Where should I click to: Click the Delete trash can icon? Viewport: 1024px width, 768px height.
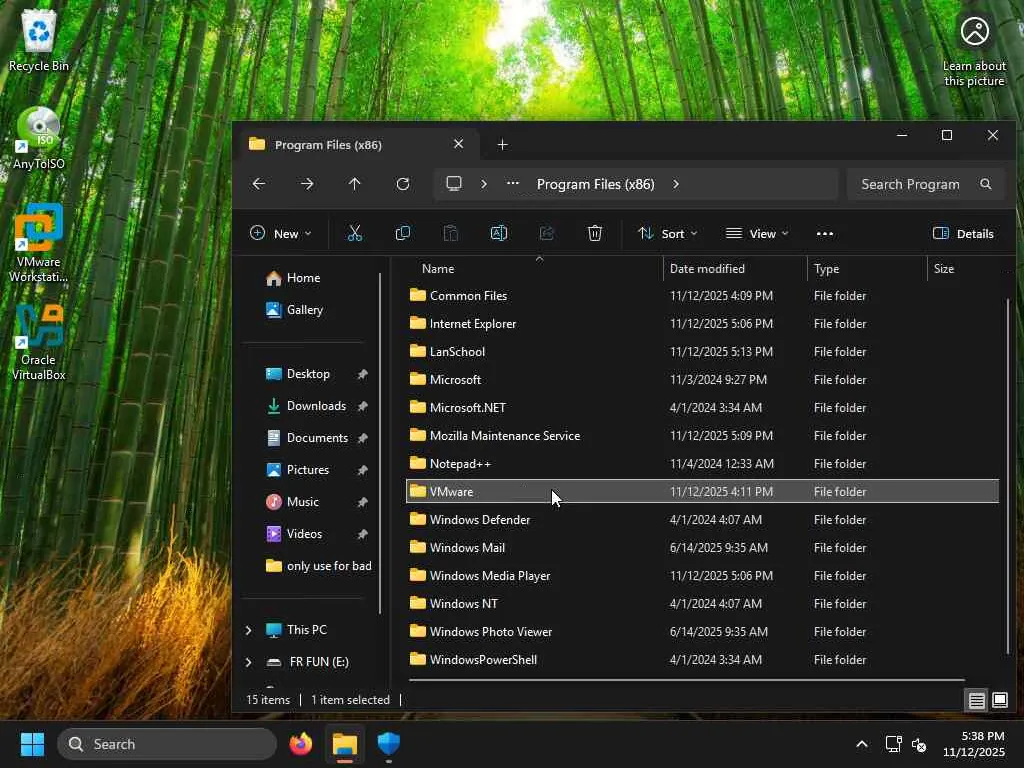click(x=594, y=233)
